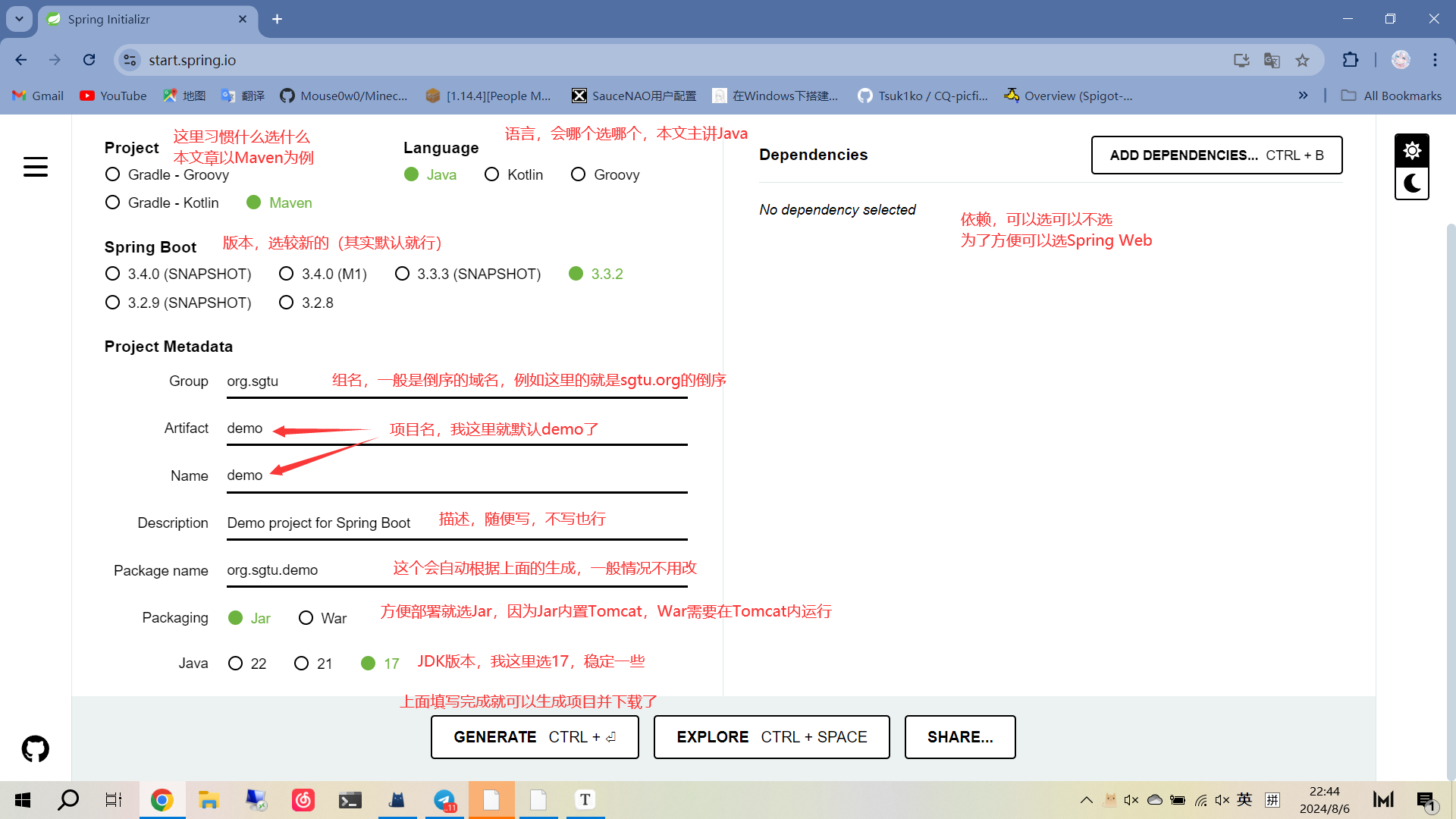Open a new browser tab
This screenshot has width=1456, height=819.
coord(277,19)
